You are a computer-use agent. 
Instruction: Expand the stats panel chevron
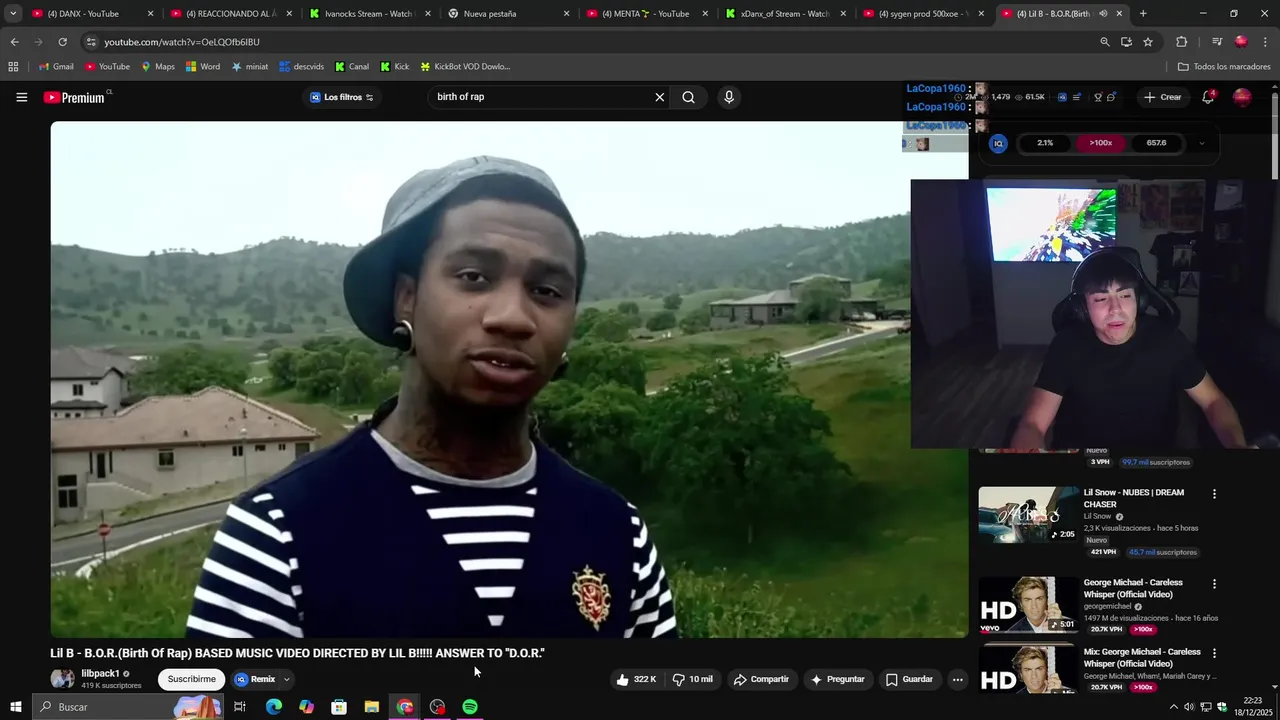pos(1201,143)
